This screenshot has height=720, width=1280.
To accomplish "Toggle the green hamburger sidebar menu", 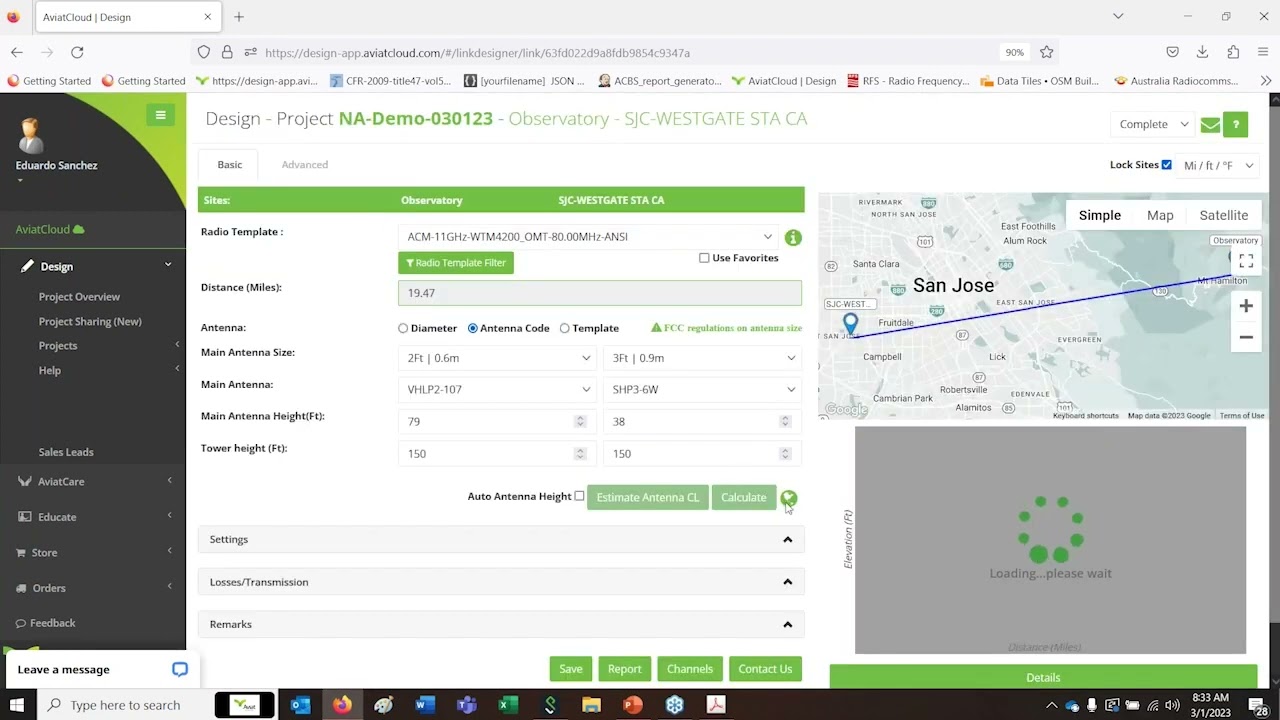I will pyautogui.click(x=160, y=115).
